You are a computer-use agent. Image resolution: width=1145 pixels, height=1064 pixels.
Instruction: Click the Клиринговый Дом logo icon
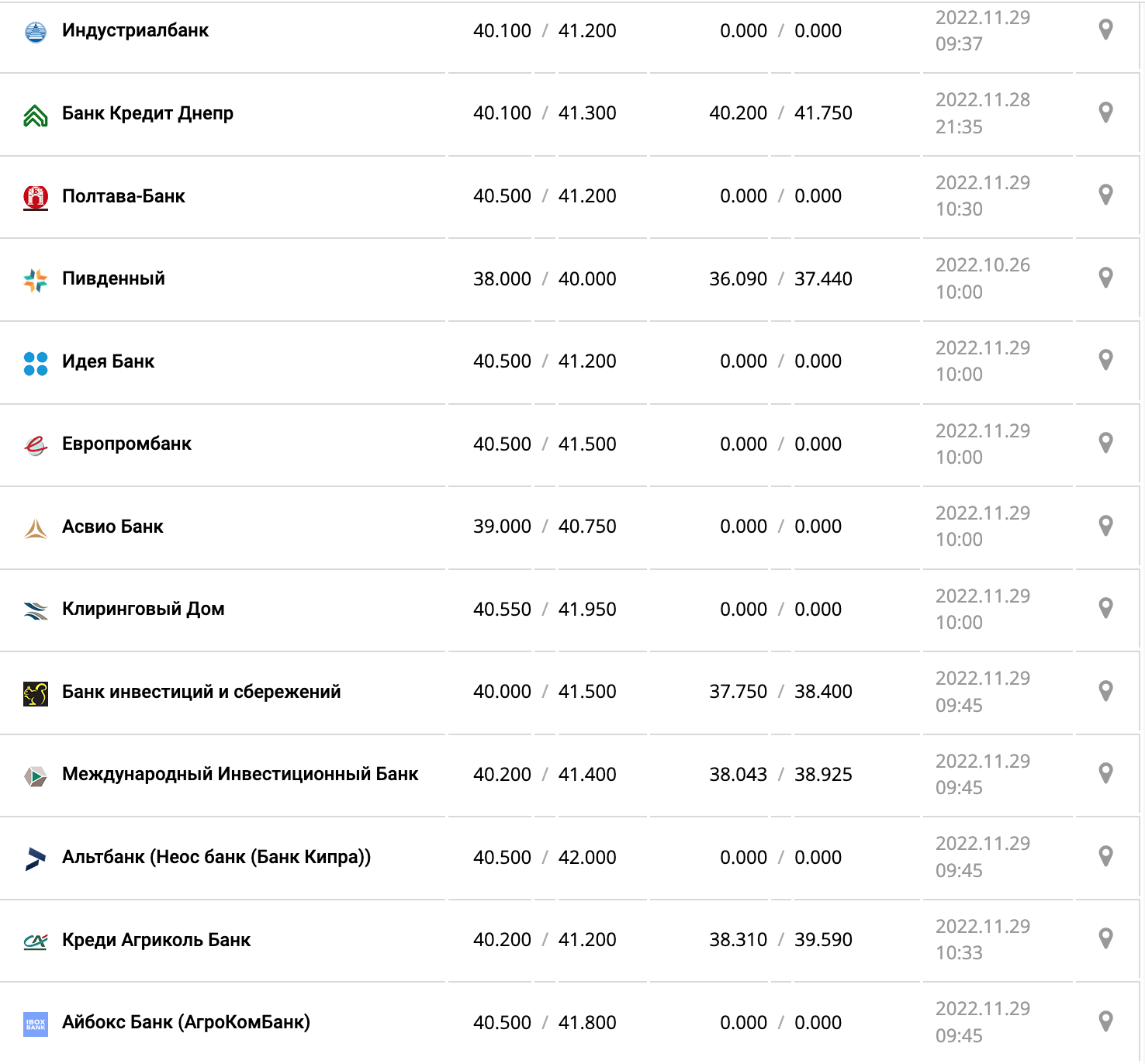(x=36, y=610)
